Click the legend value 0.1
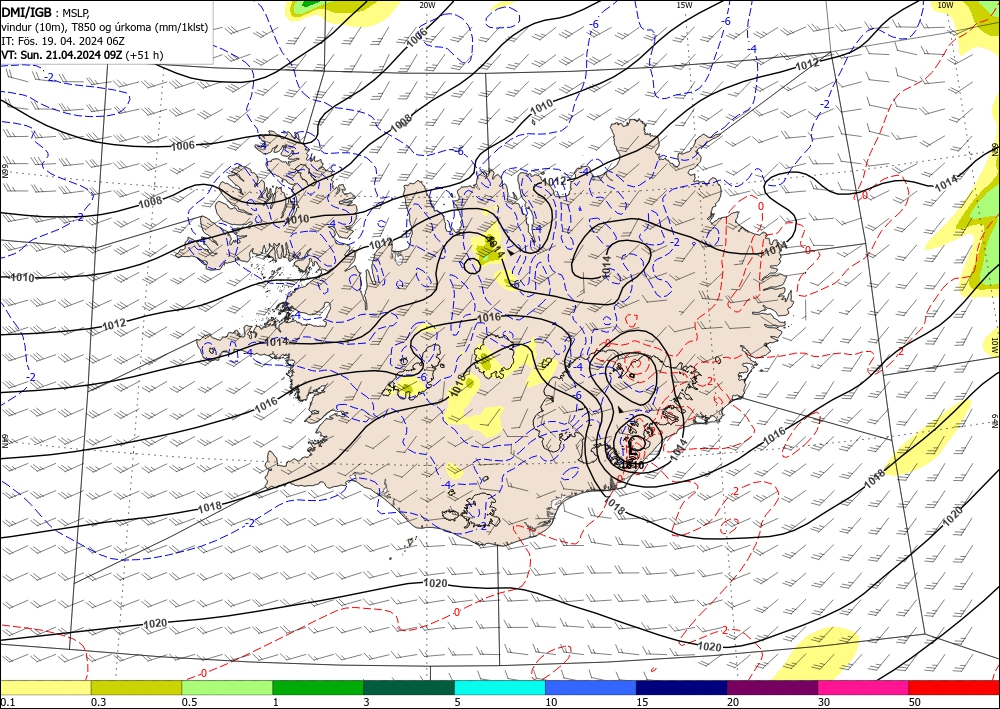Image resolution: width=1000 pixels, height=709 pixels. [x=8, y=702]
